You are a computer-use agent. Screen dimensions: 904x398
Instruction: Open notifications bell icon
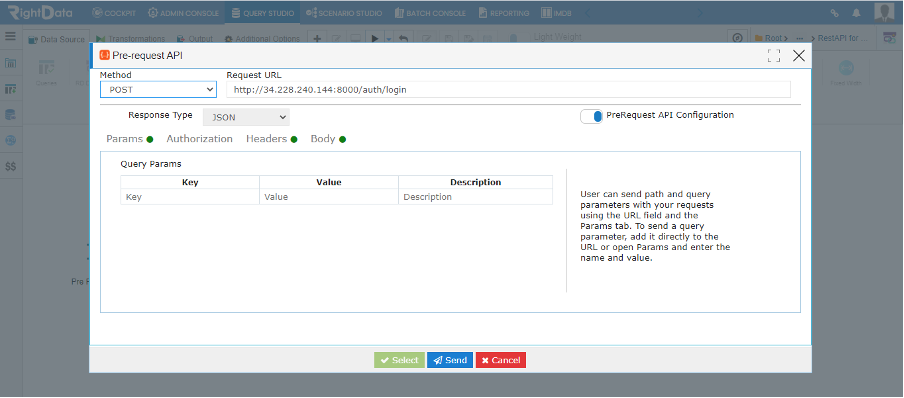click(857, 13)
